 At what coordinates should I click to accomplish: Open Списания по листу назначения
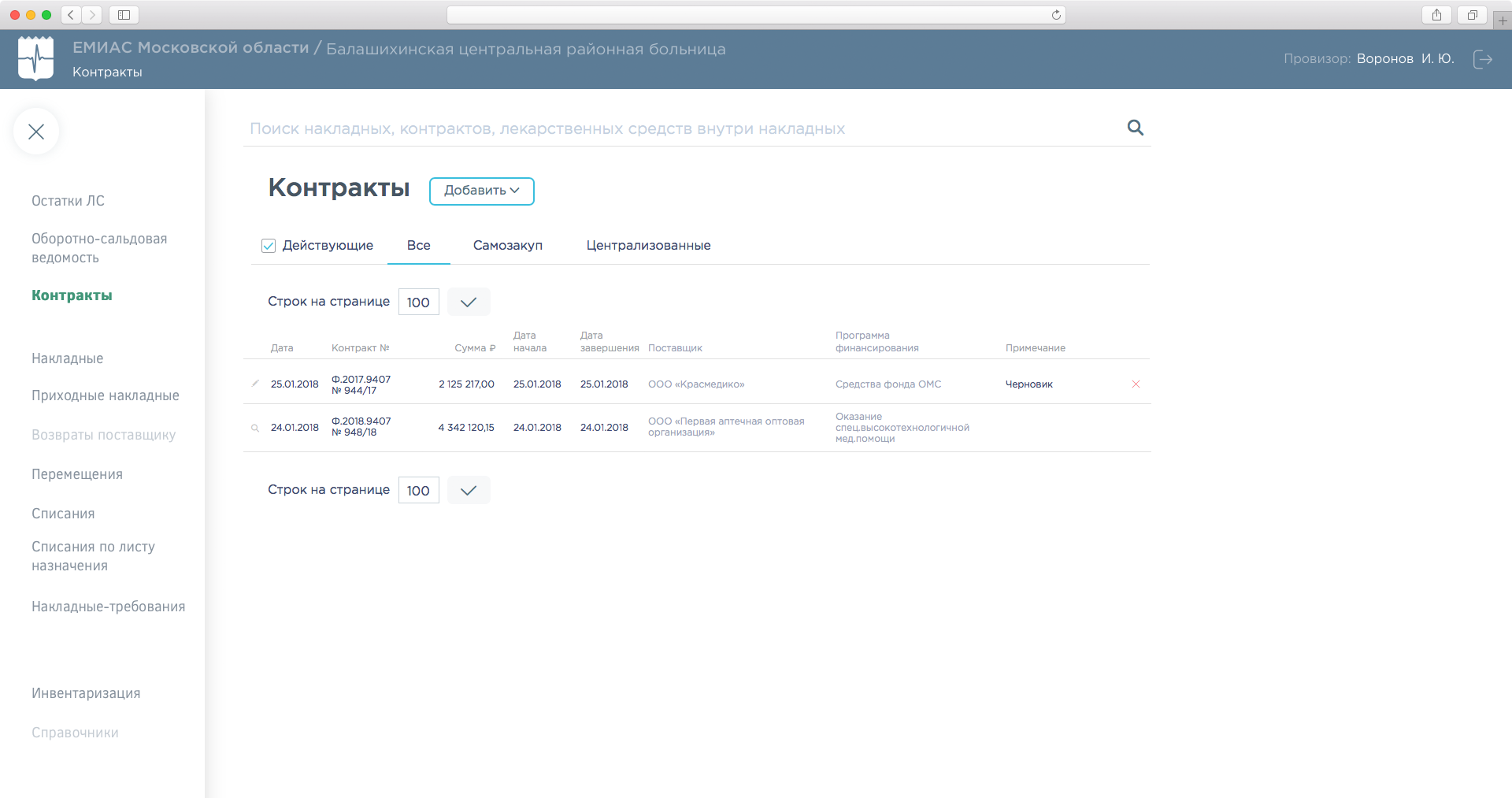[x=94, y=556]
